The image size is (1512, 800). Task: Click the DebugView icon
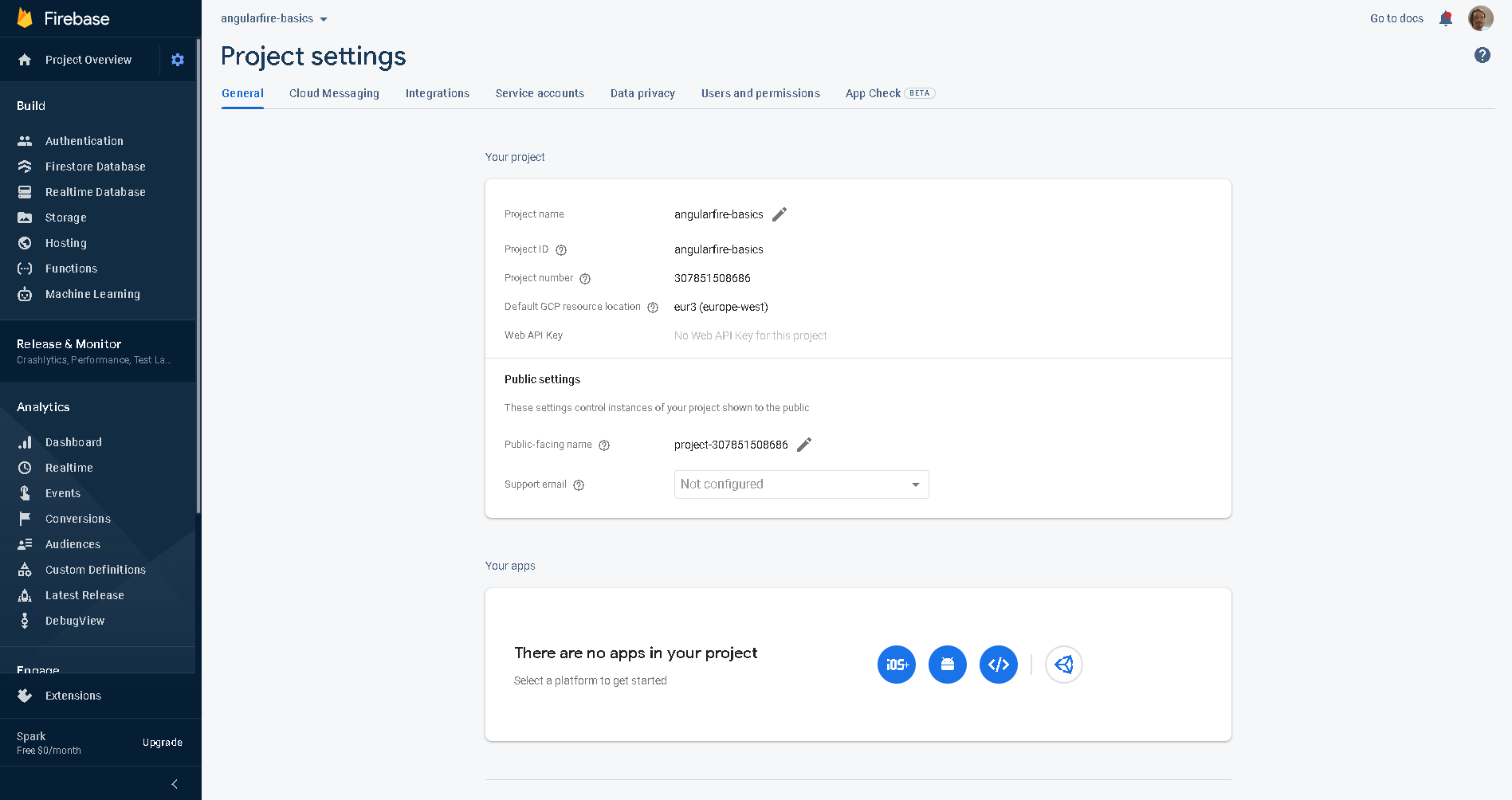25,621
